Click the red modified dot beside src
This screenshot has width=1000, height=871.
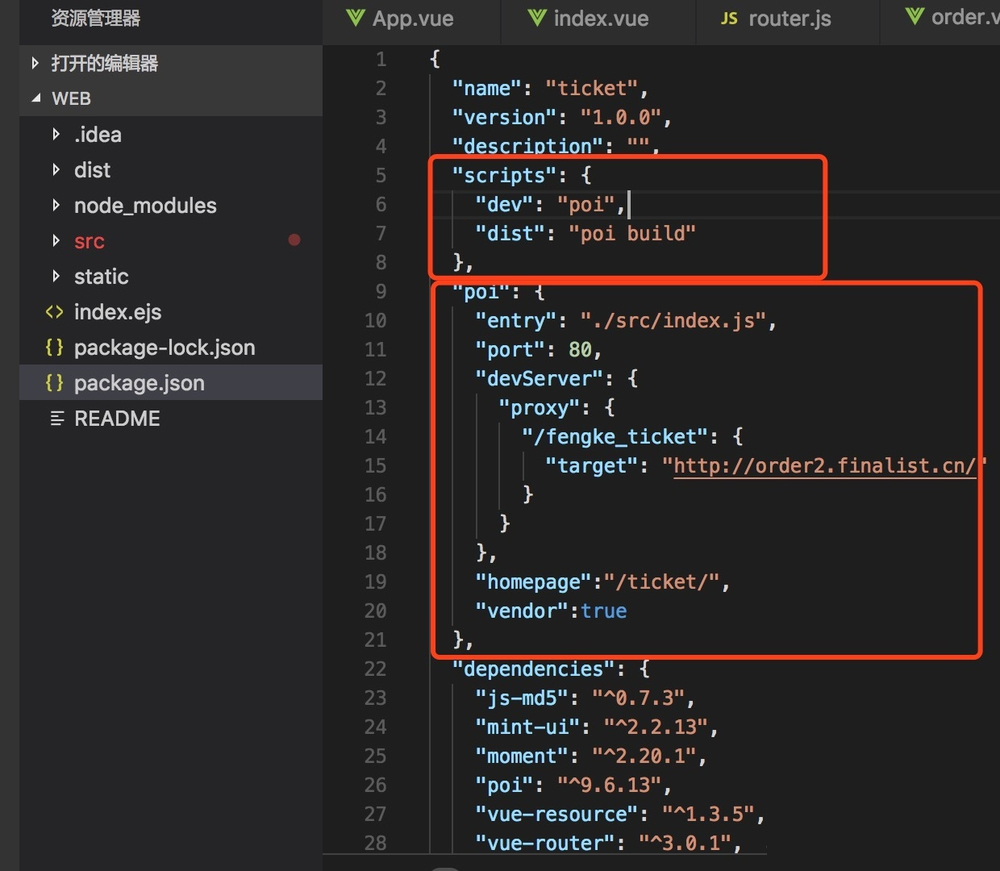pos(294,240)
